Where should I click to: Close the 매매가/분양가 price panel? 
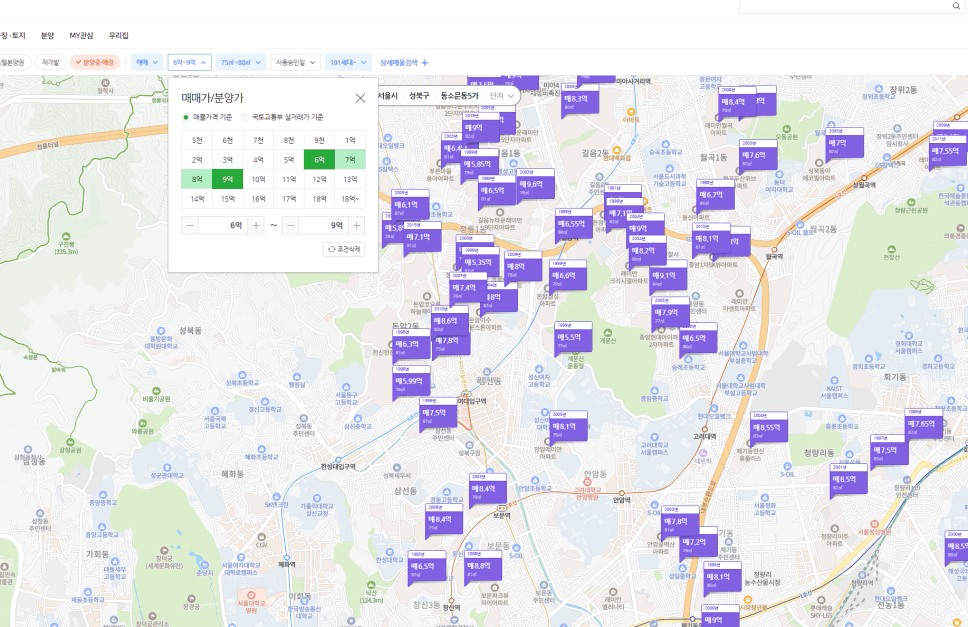coord(360,98)
